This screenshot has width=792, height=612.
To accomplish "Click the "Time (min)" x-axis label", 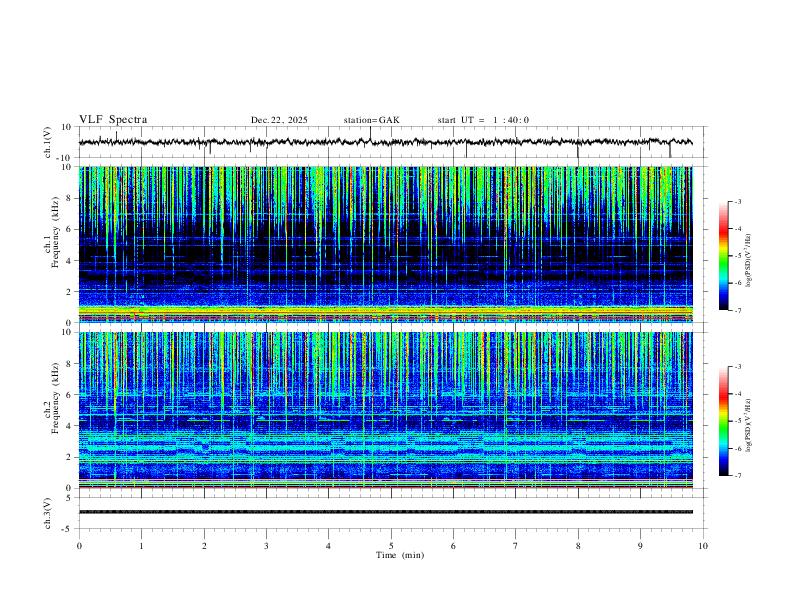I will (400, 555).
